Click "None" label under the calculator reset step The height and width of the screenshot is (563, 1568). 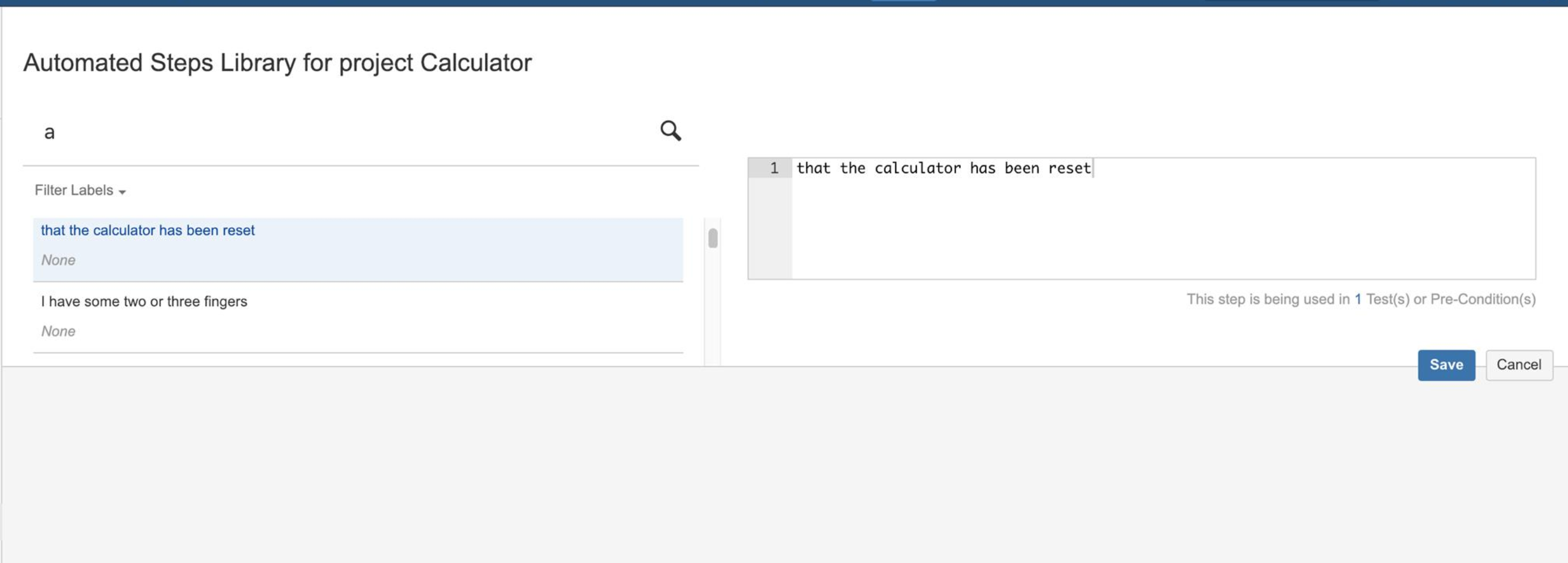coord(59,260)
